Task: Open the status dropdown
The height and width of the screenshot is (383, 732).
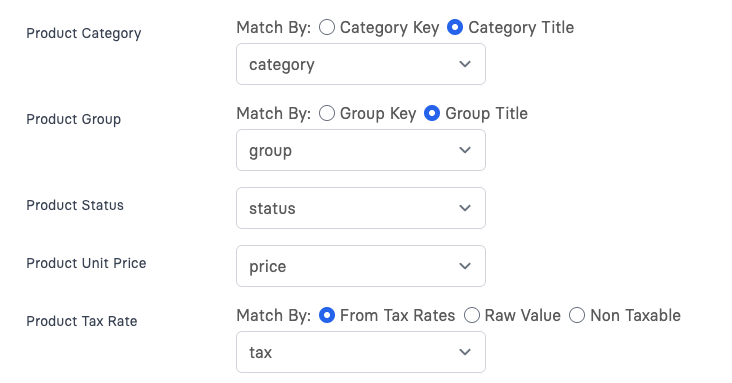Action: pos(361,208)
